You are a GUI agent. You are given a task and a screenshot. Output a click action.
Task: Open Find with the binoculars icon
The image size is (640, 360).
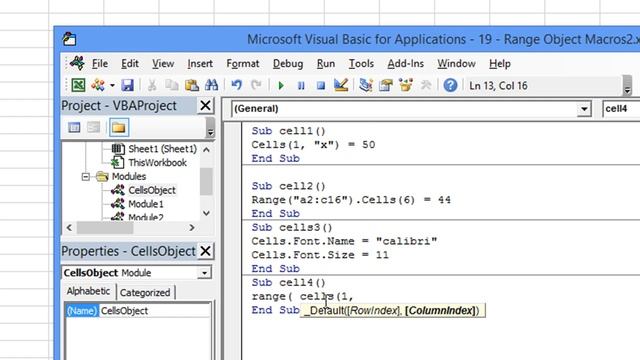tap(211, 85)
